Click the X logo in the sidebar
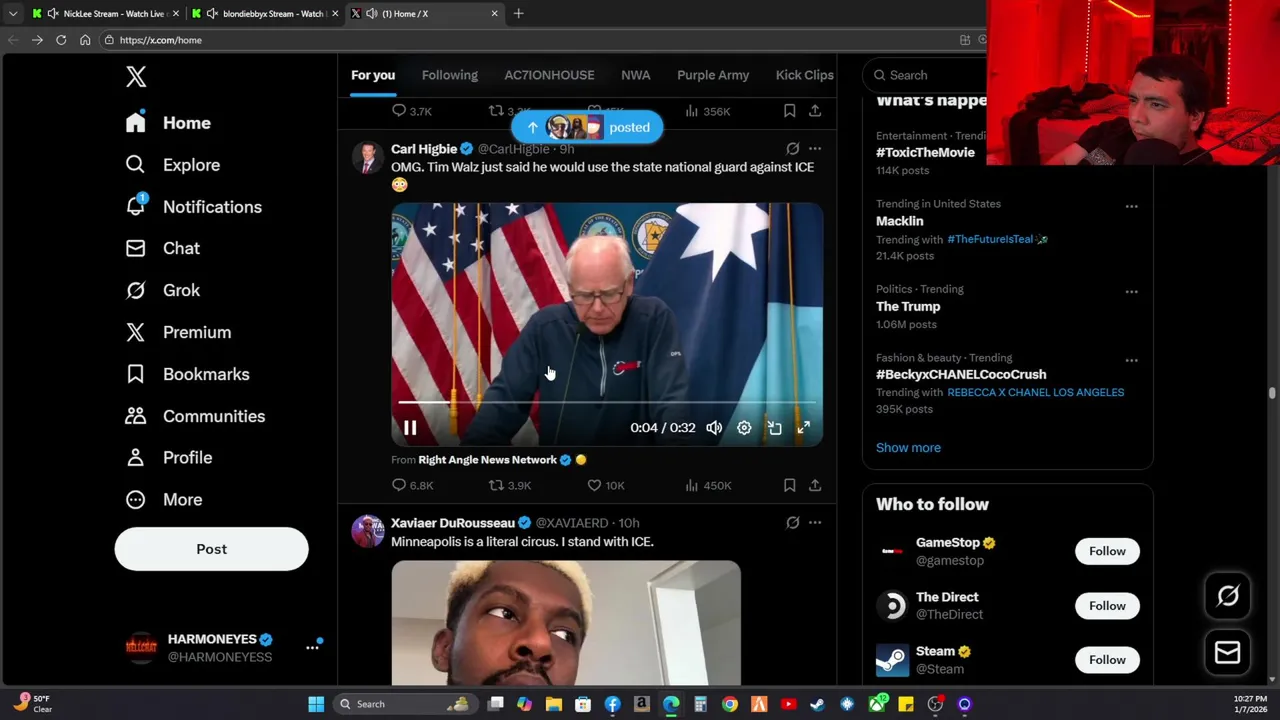Screen dimensions: 1280x720 (136, 76)
